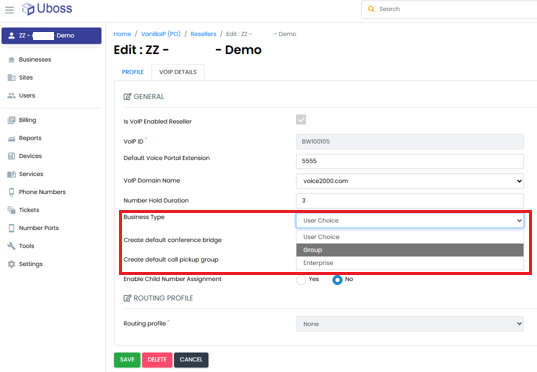The width and height of the screenshot is (537, 372).
Task: Click the green SAVE button
Action: click(x=127, y=360)
